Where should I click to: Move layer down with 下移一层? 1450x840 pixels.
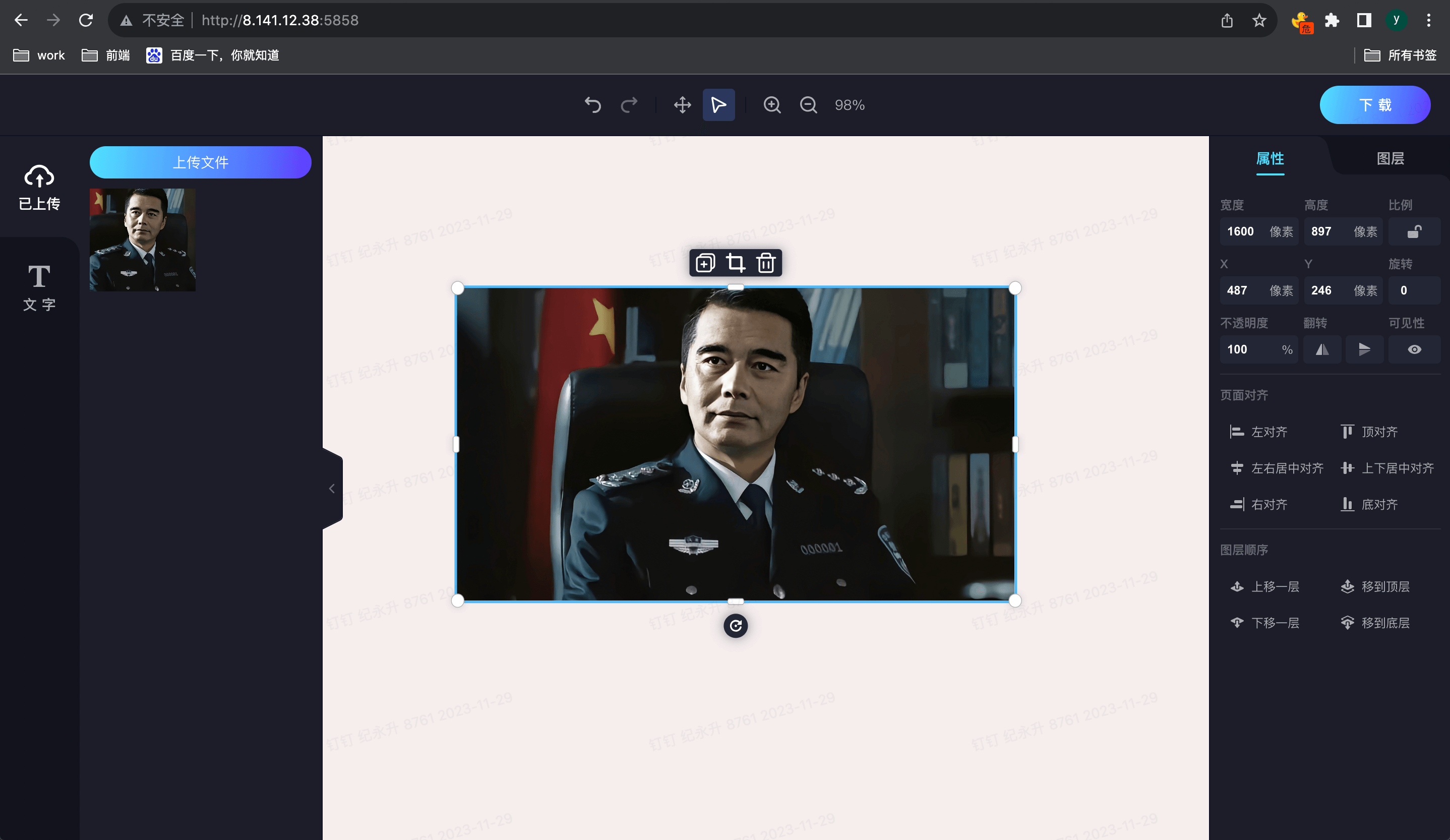coord(1264,623)
